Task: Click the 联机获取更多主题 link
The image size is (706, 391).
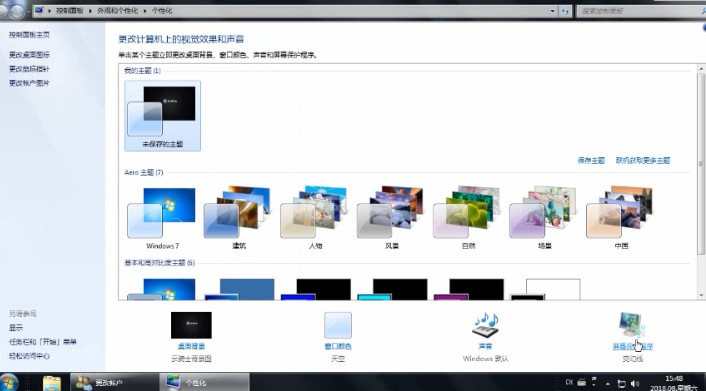Action: tap(643, 160)
